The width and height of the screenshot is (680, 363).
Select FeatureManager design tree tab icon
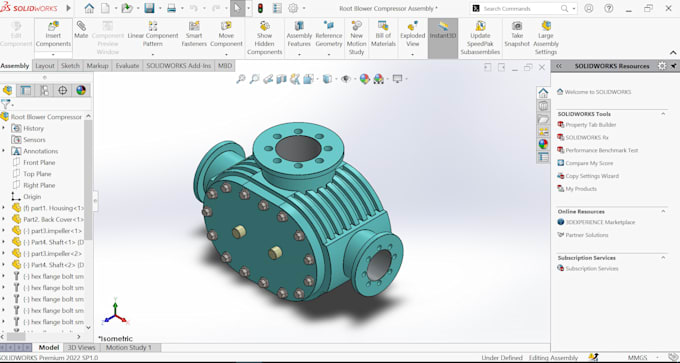coord(7,90)
